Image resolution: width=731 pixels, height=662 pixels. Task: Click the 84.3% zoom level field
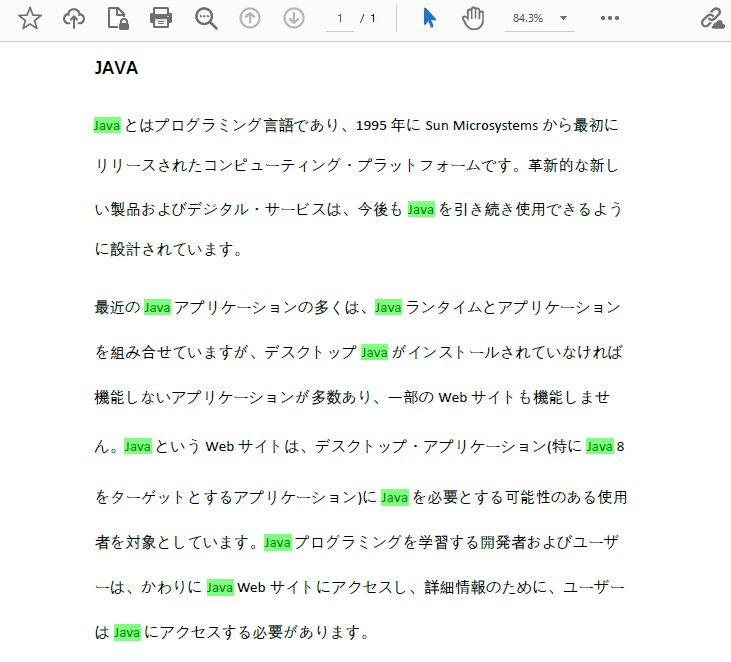[528, 19]
